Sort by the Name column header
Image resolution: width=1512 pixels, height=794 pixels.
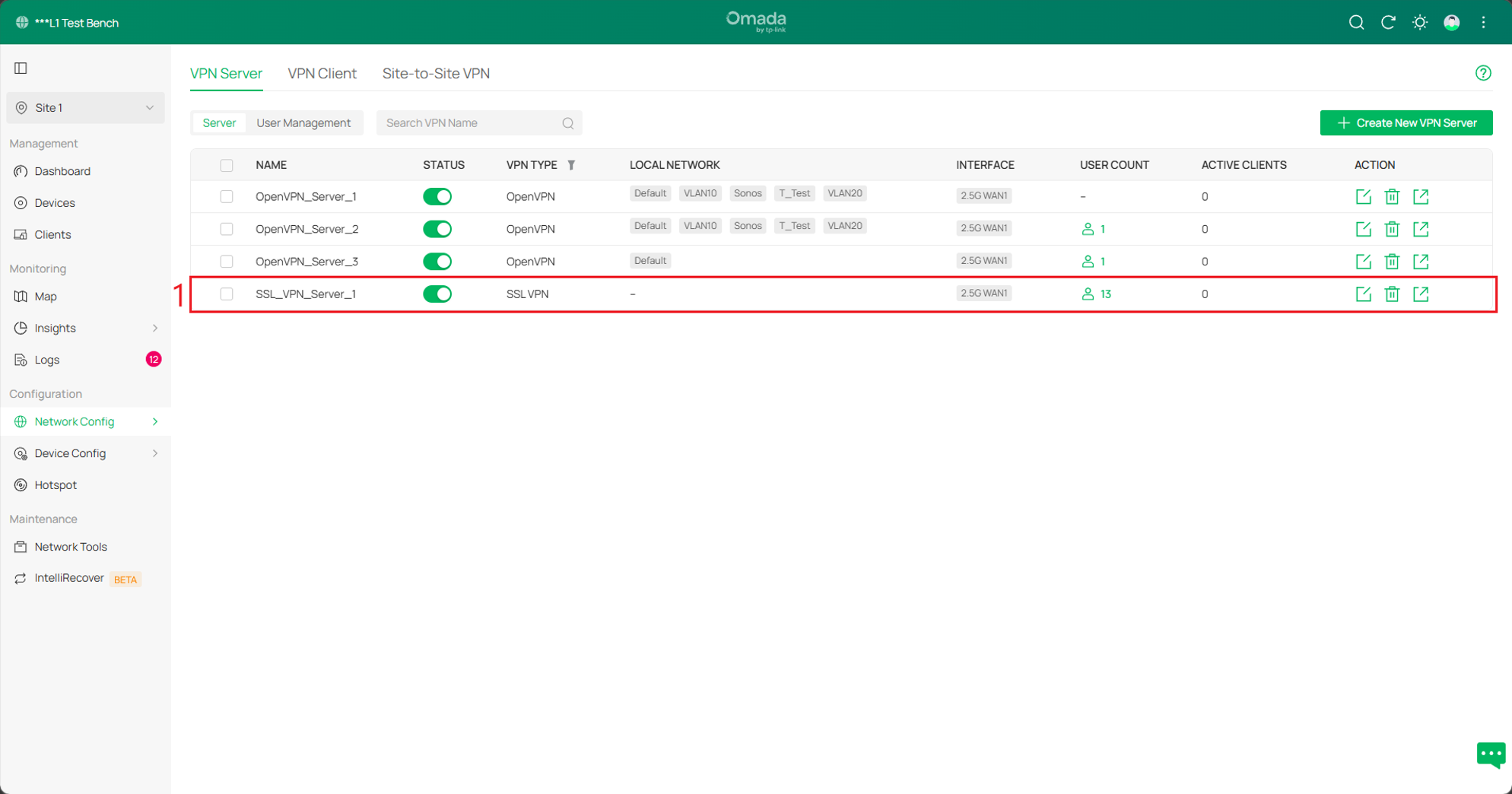click(x=271, y=165)
